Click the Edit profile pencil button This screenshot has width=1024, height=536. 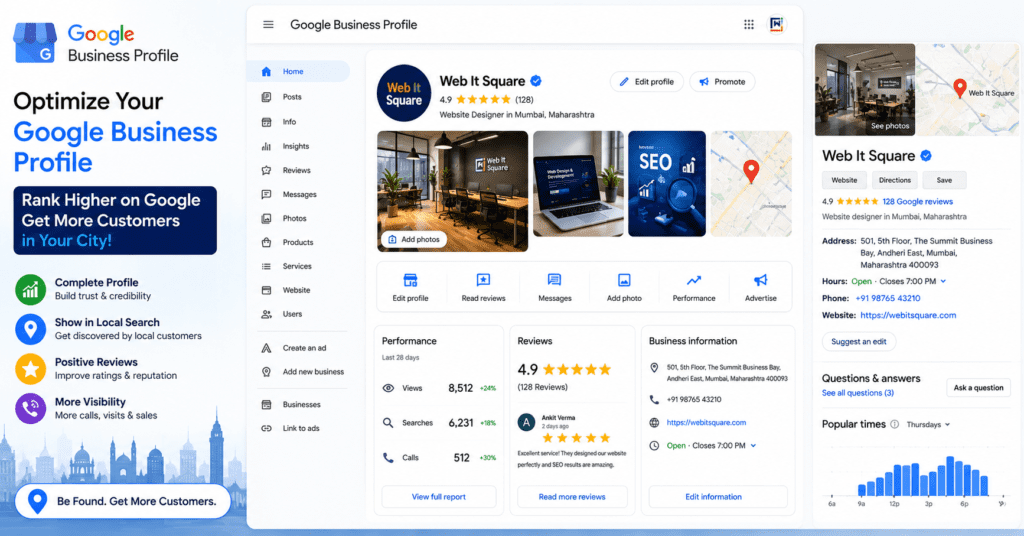click(x=647, y=82)
